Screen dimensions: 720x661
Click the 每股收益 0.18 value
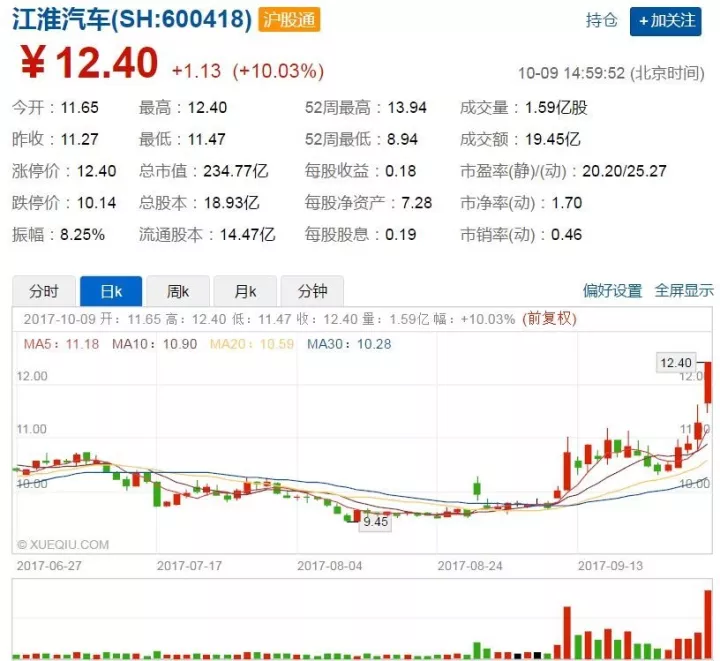pos(400,171)
